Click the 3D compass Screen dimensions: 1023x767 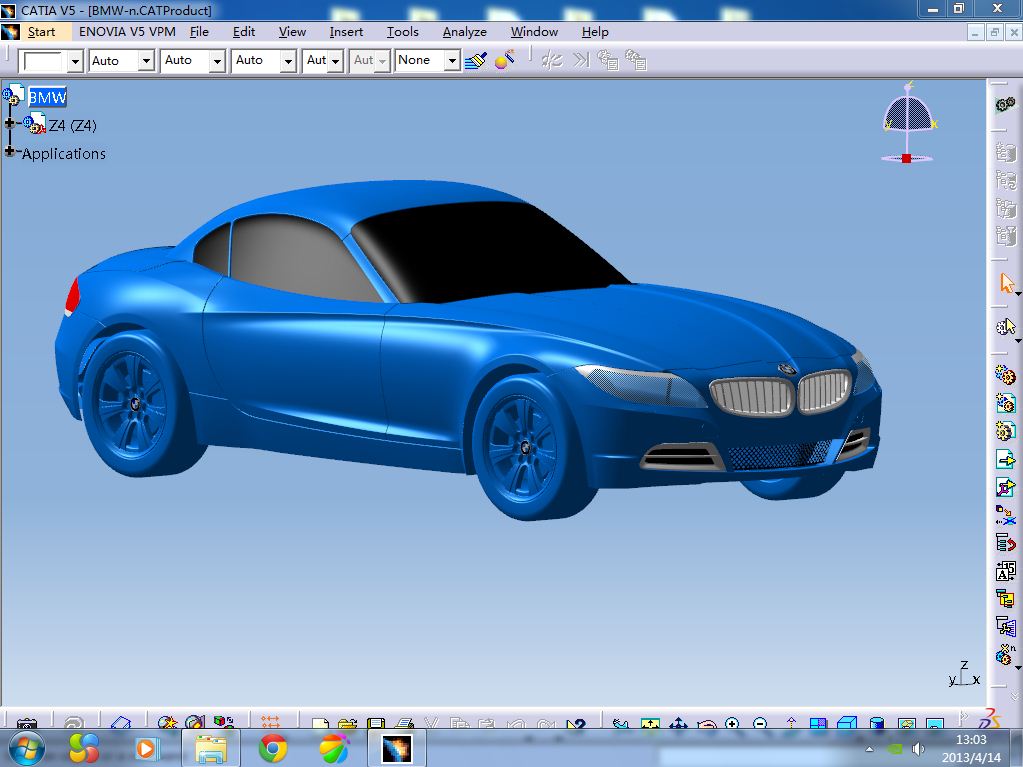pyautogui.click(x=908, y=122)
